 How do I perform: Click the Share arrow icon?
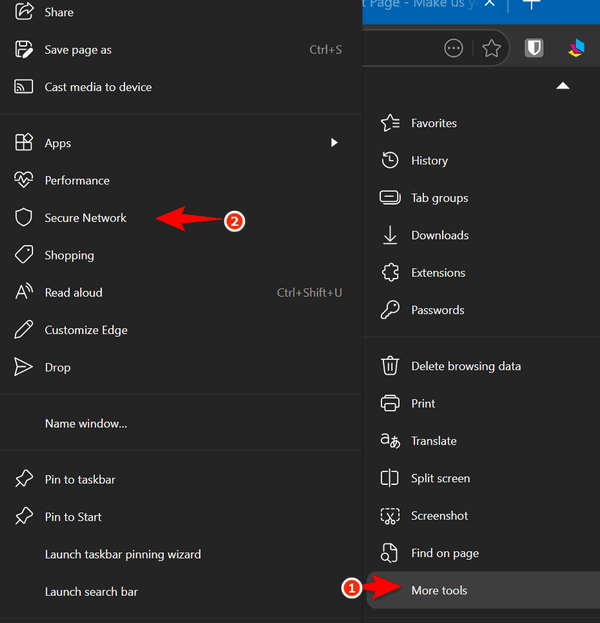(24, 11)
